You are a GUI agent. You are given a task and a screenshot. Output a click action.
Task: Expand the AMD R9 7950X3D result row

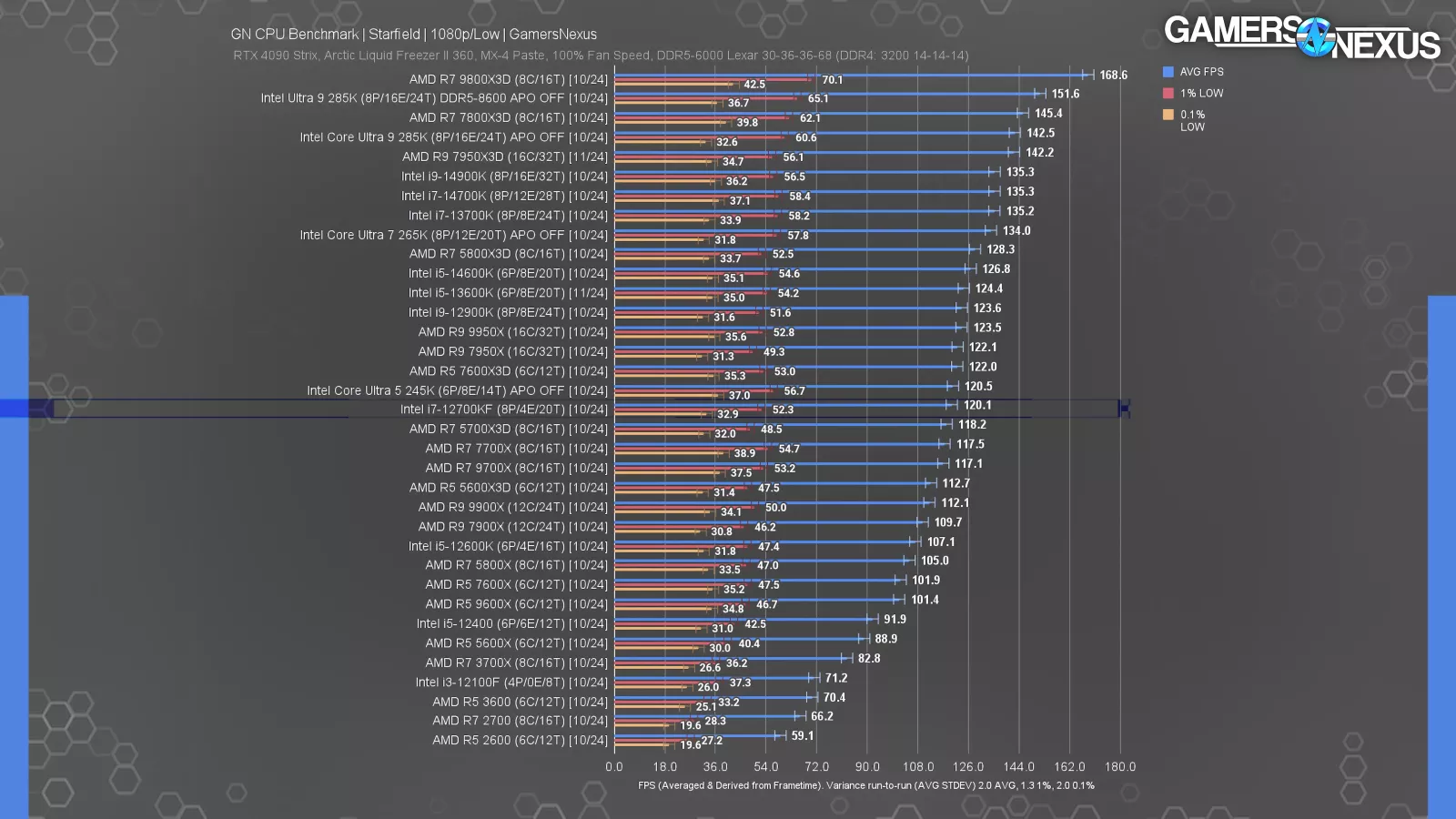pos(506,156)
